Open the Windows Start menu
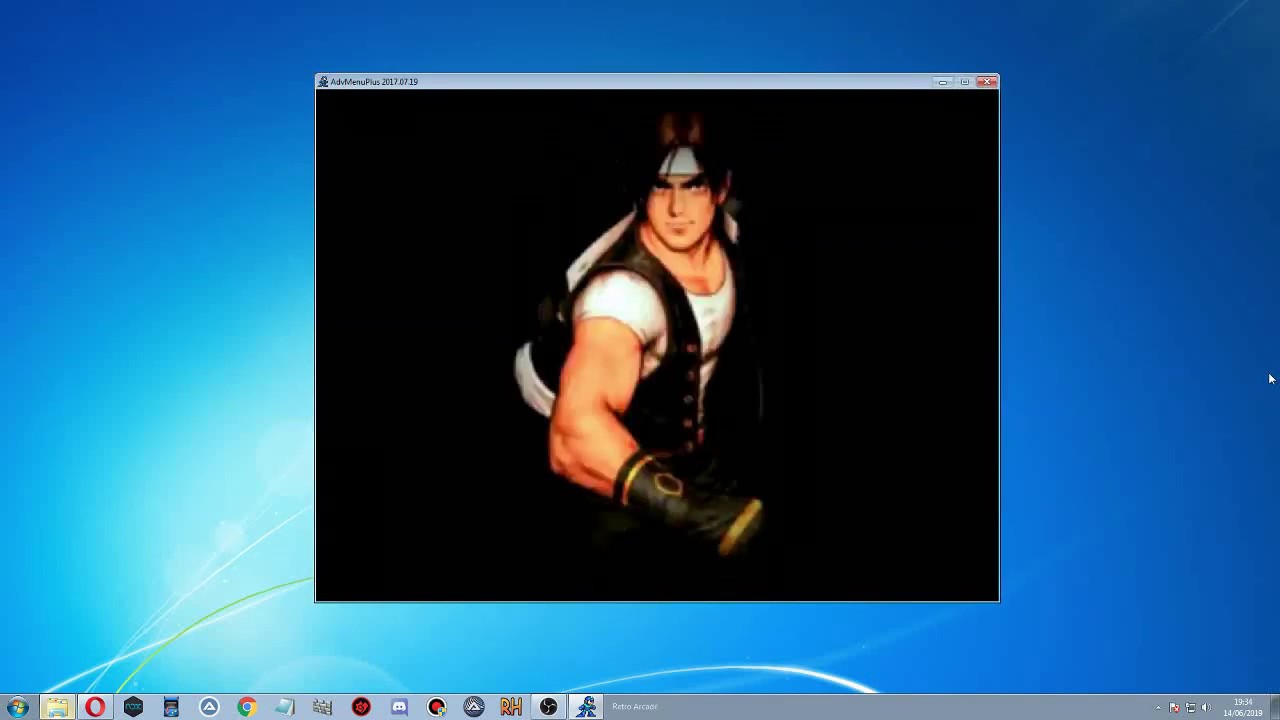Viewport: 1280px width, 720px height. (17, 707)
